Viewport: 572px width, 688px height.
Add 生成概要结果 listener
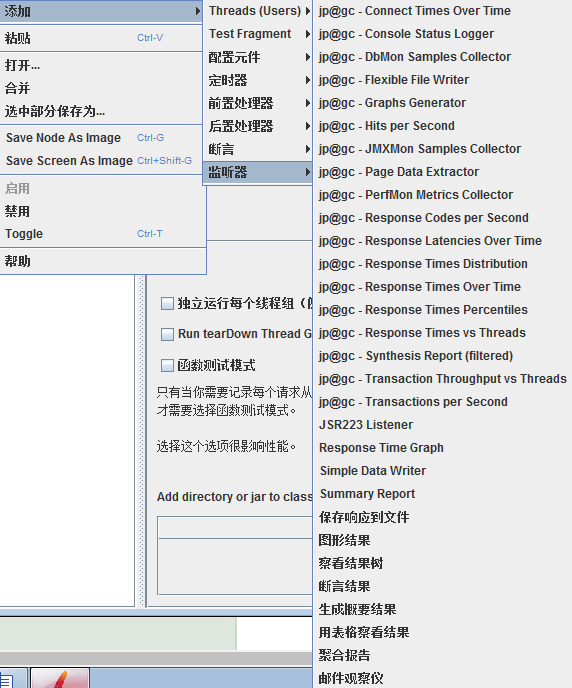point(443,609)
